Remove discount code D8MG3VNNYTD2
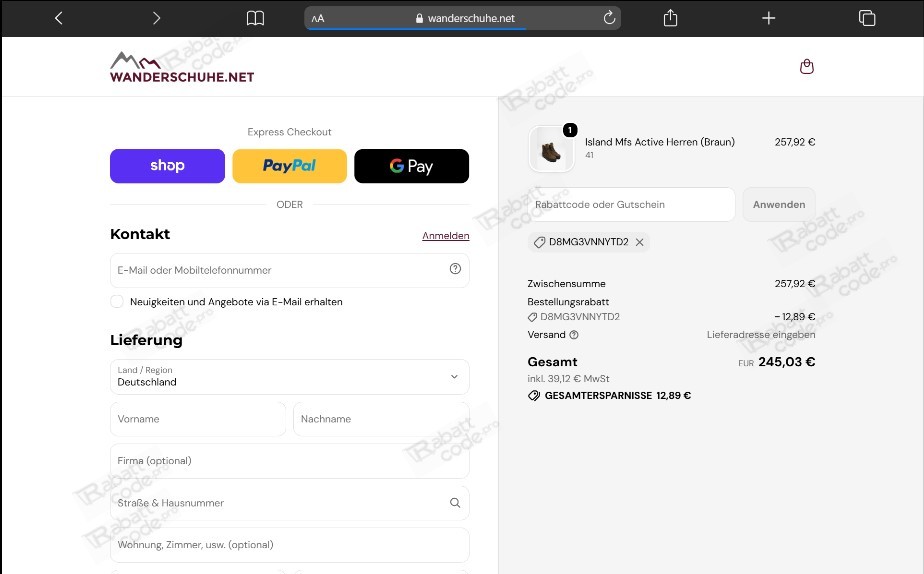Viewport: 924px width, 574px height. point(639,242)
